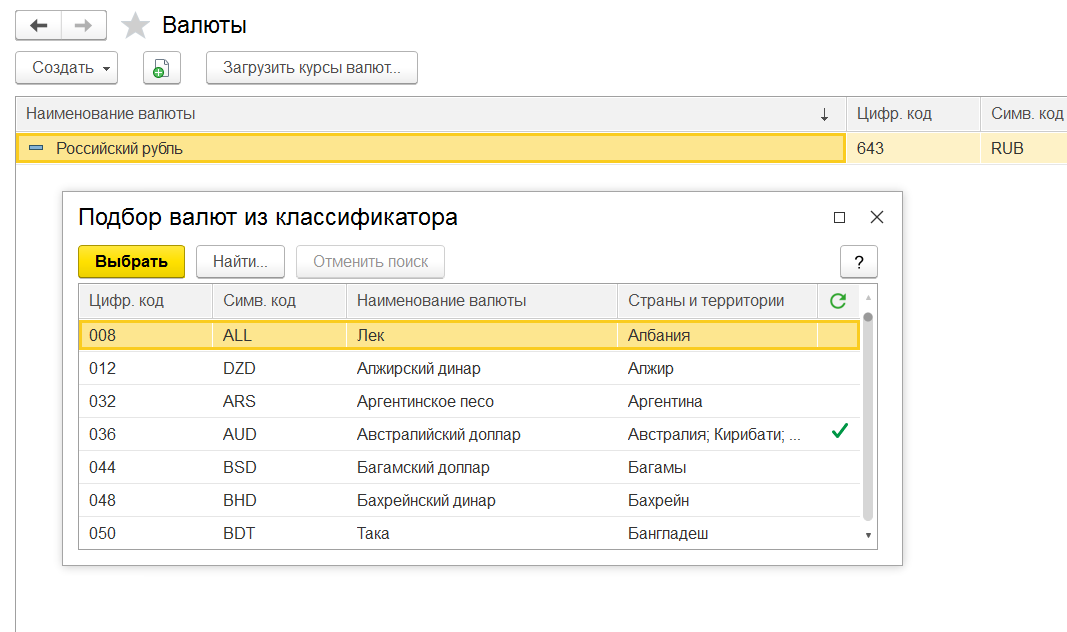This screenshot has width=1067, height=632.
Task: Select the Аргентинское песо row
Action: (x=470, y=401)
